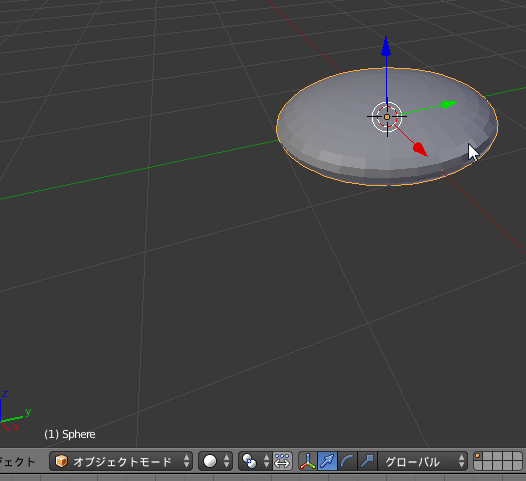Viewport: 526px width, 481px height.
Task: Click the (1) Sphere object label
Action: pos(70,434)
